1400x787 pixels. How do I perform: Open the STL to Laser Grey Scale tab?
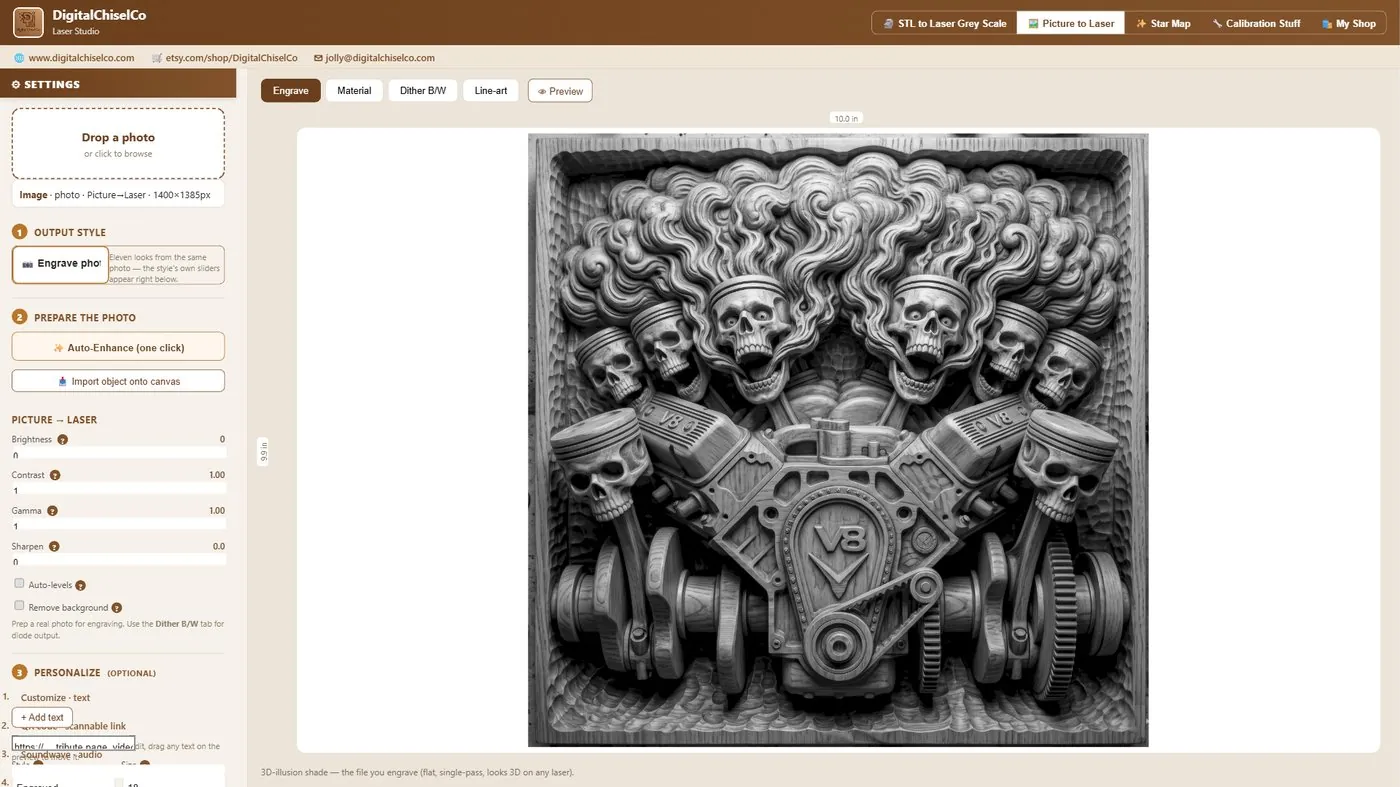pyautogui.click(x=944, y=23)
